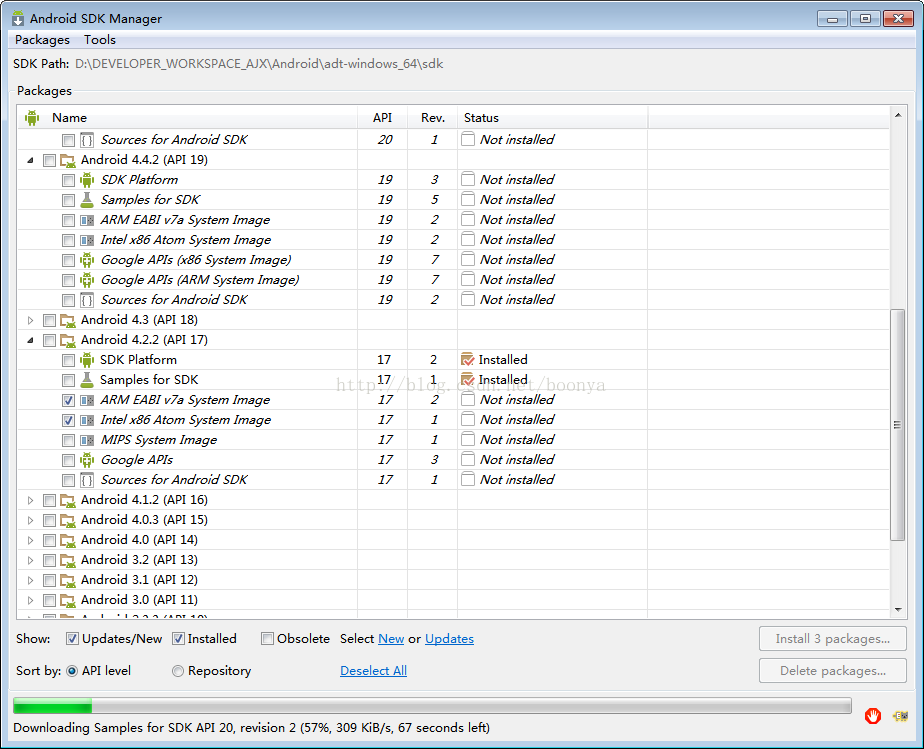Click SDK Platform icon under Android 4.4.2
The image size is (924, 749).
point(87,180)
